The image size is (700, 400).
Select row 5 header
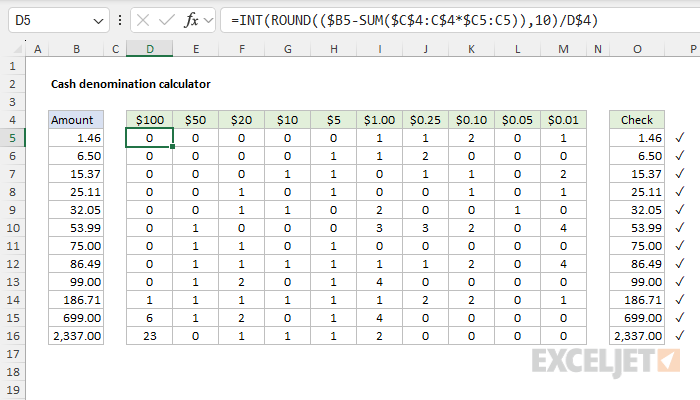point(12,138)
